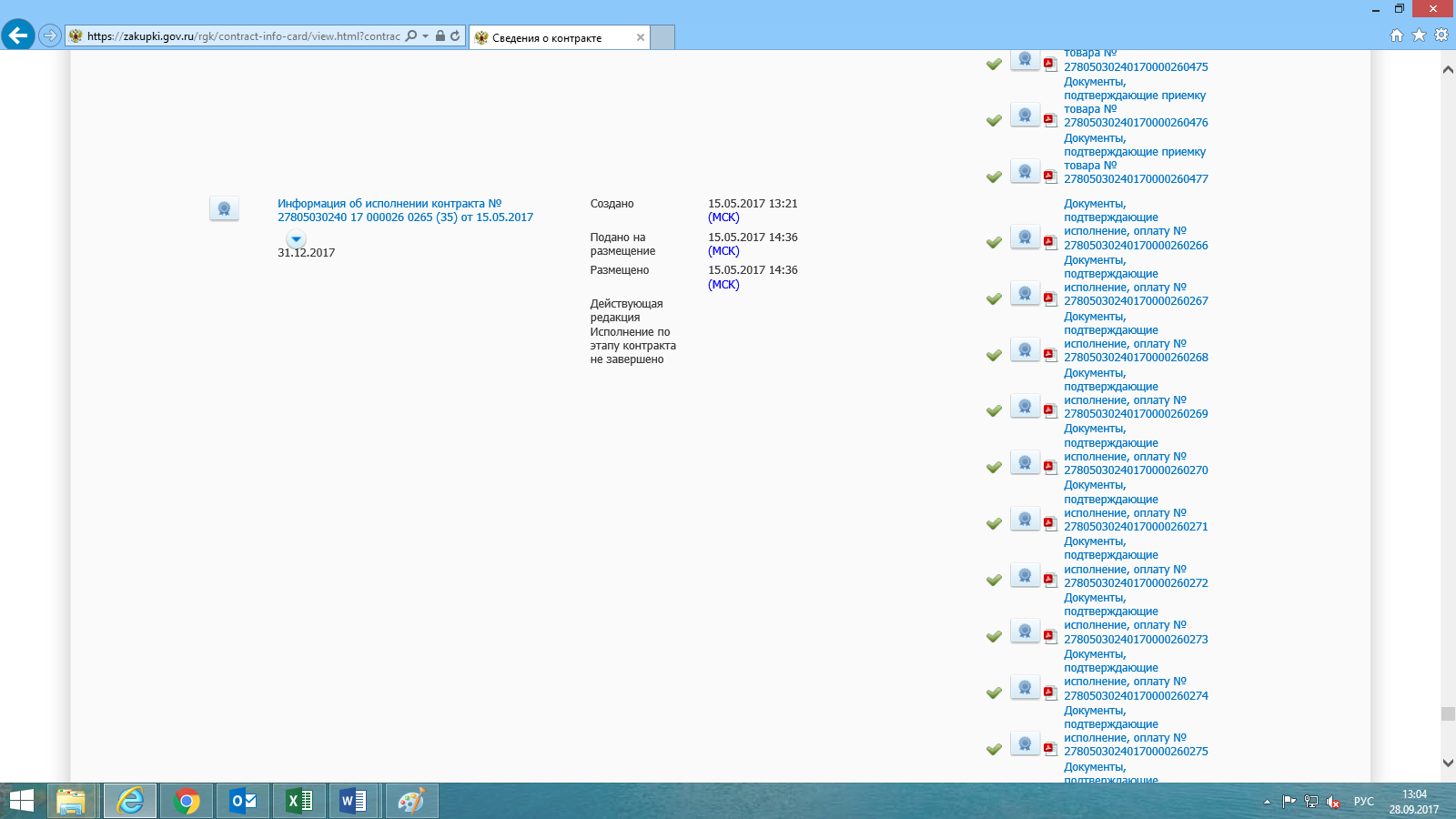
Task: Open Favorites star icon
Action: click(x=1419, y=35)
